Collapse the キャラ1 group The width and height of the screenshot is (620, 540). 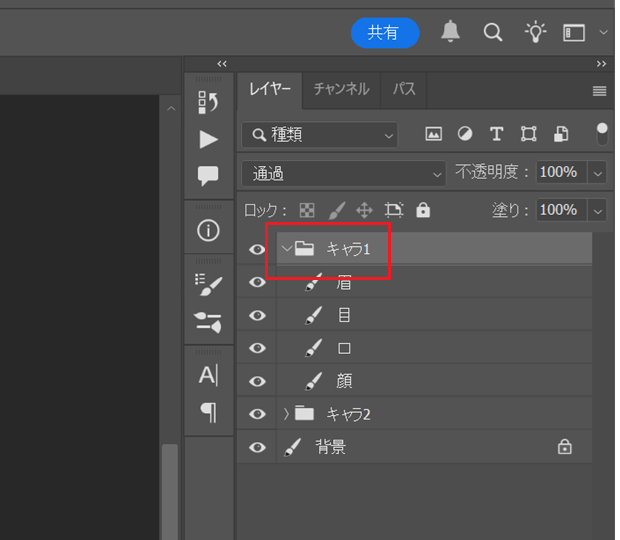coord(286,249)
